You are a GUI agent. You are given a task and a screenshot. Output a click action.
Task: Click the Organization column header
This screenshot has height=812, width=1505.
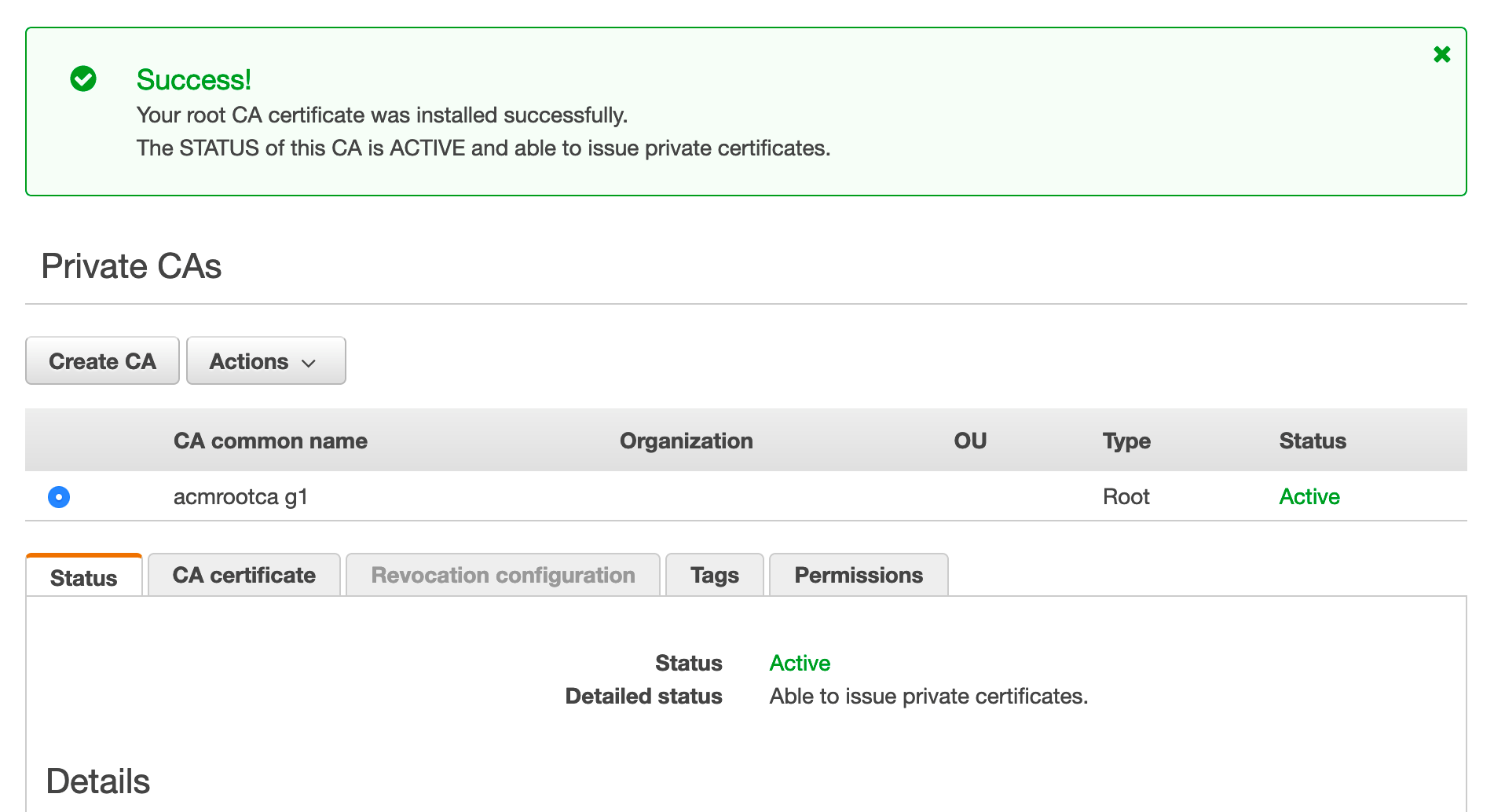[687, 441]
